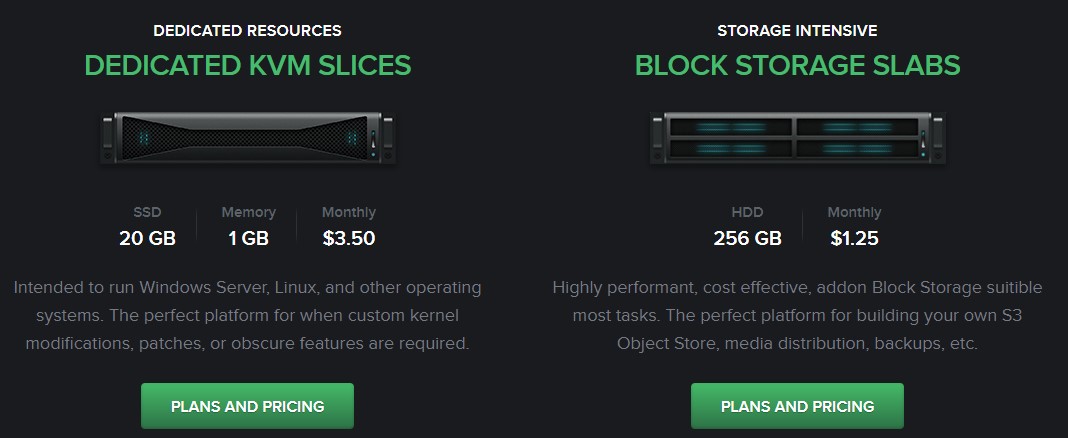1068x438 pixels.
Task: Click the Dedicated KVM Slices server image
Action: 247,138
